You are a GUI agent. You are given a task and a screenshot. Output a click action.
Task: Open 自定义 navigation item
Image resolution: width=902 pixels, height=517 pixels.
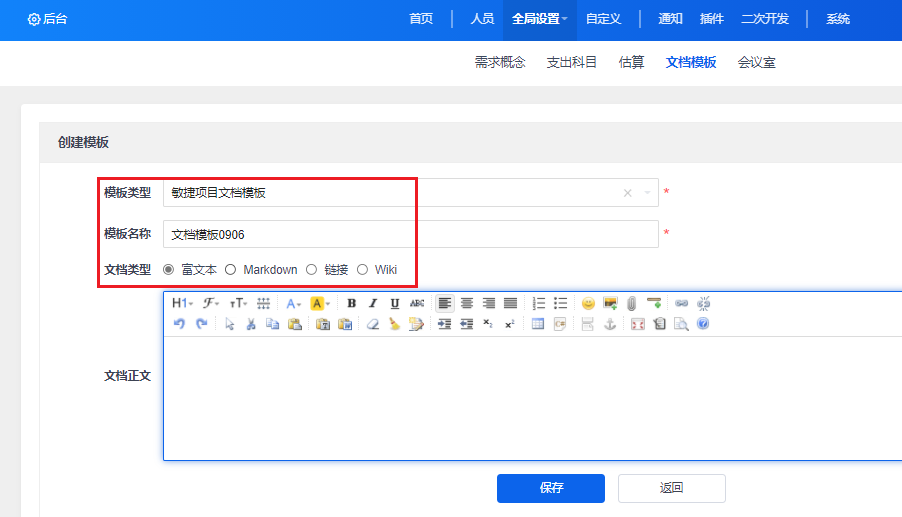[603, 19]
